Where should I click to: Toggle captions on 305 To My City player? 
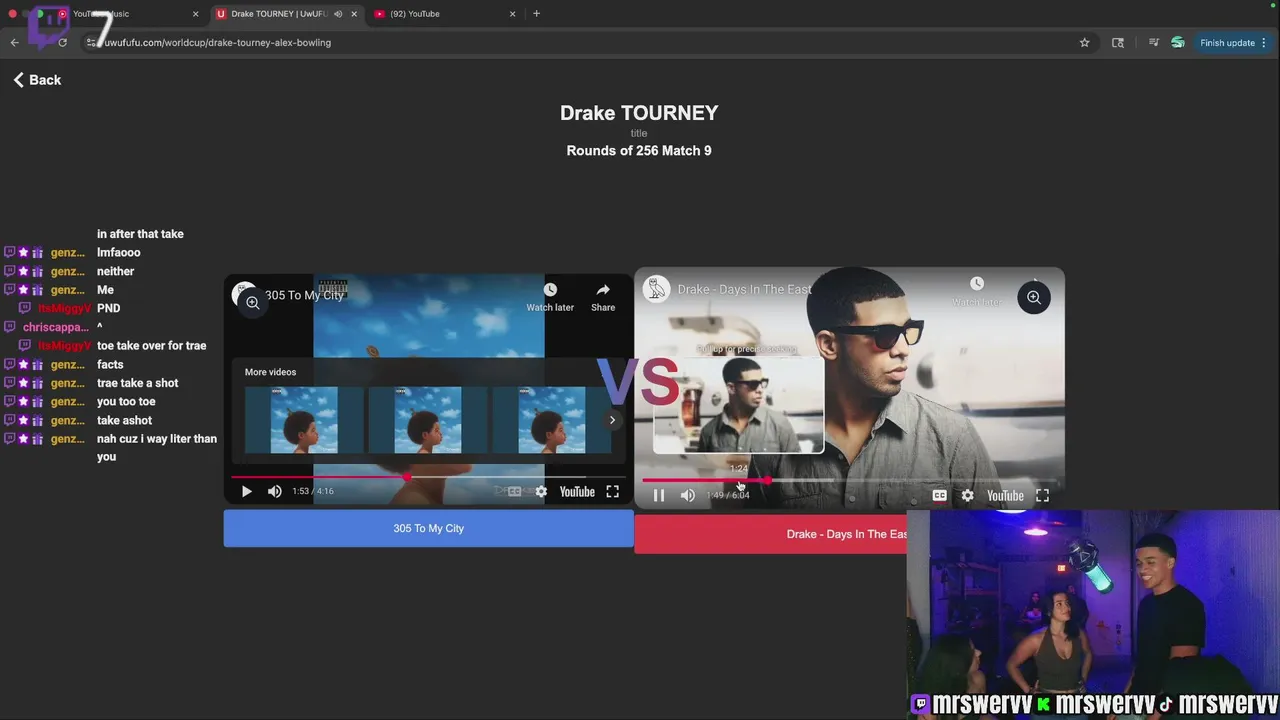[x=514, y=491]
